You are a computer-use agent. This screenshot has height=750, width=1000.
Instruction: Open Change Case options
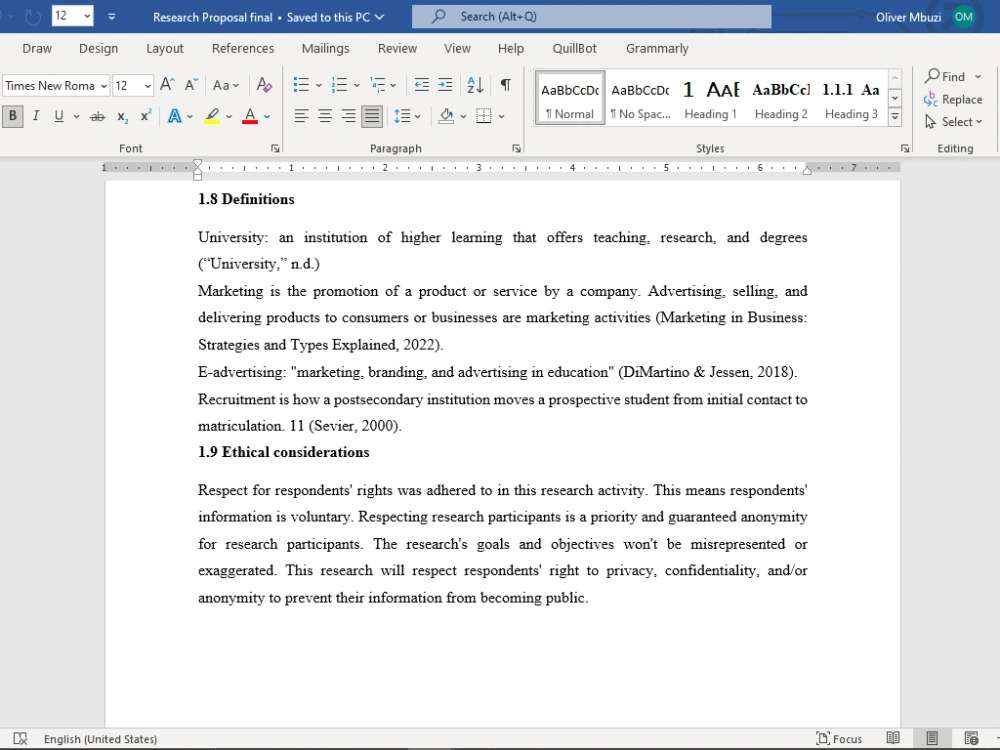point(226,85)
